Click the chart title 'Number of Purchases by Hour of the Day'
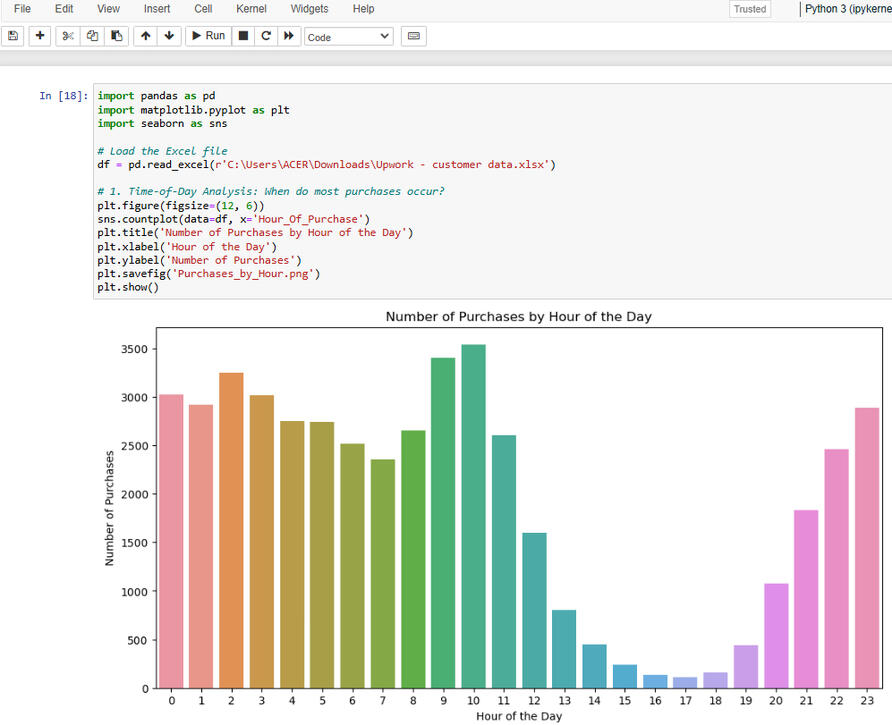This screenshot has width=892, height=725. [518, 317]
